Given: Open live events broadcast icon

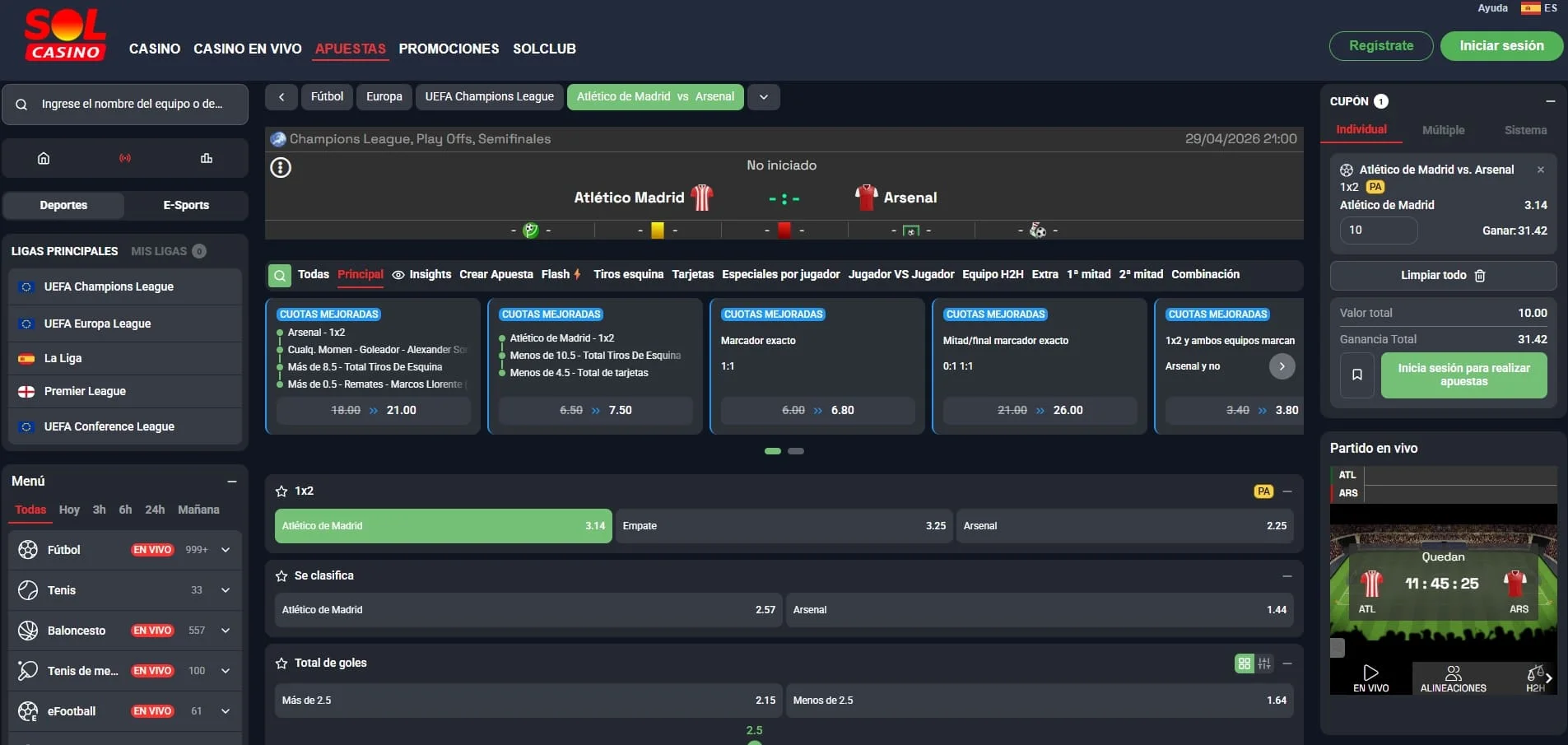Looking at the screenshot, I should pos(125,158).
